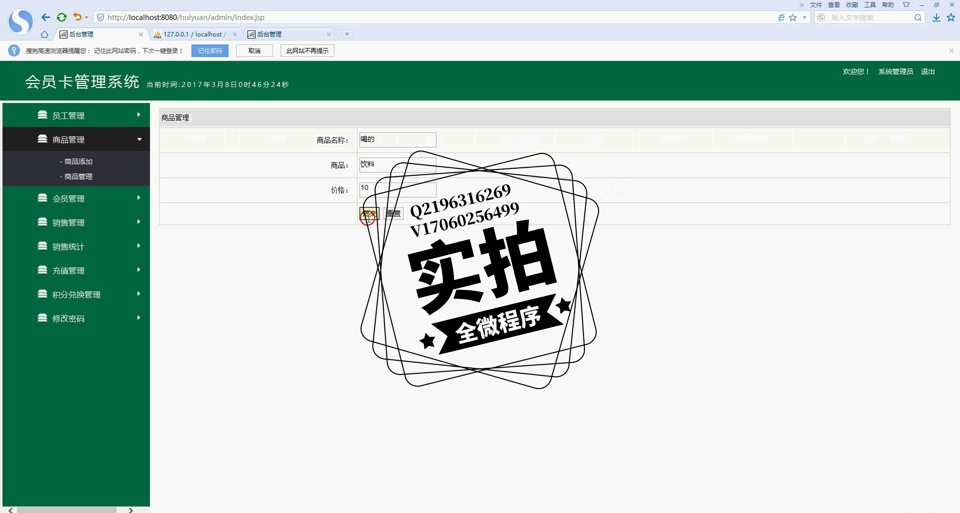The width and height of the screenshot is (960, 513).
Task: Click the 记住密码 button
Action: [x=210, y=50]
